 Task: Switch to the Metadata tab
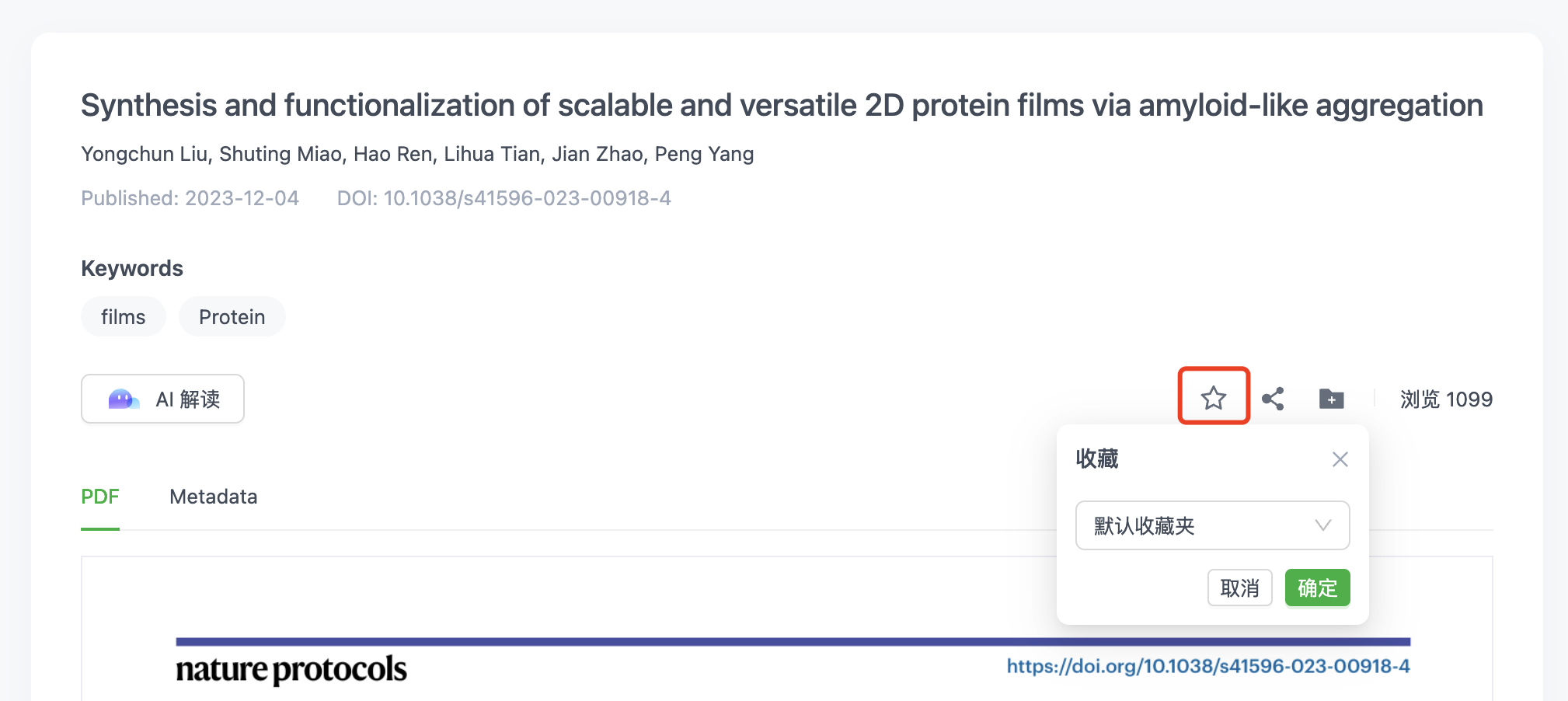[x=213, y=497]
